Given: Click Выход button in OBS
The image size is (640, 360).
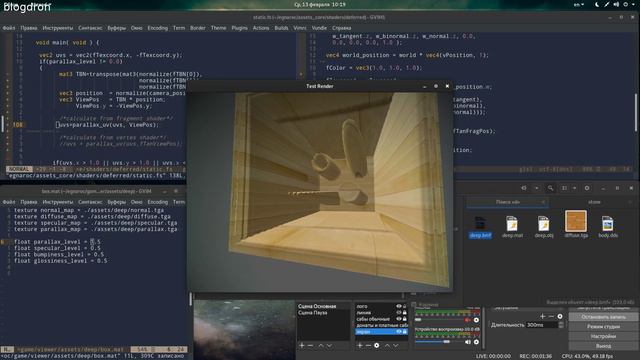Looking at the screenshot, I should 603,346.
